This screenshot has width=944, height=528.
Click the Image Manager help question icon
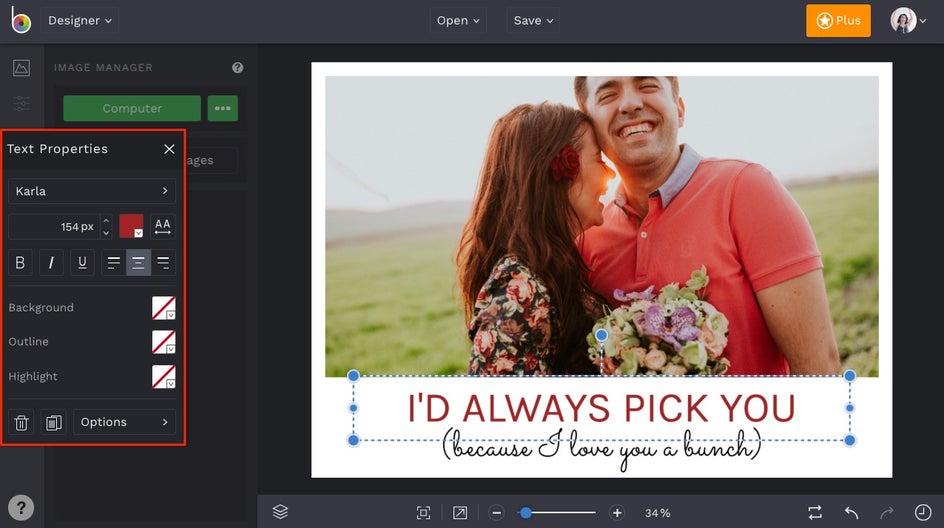click(238, 67)
